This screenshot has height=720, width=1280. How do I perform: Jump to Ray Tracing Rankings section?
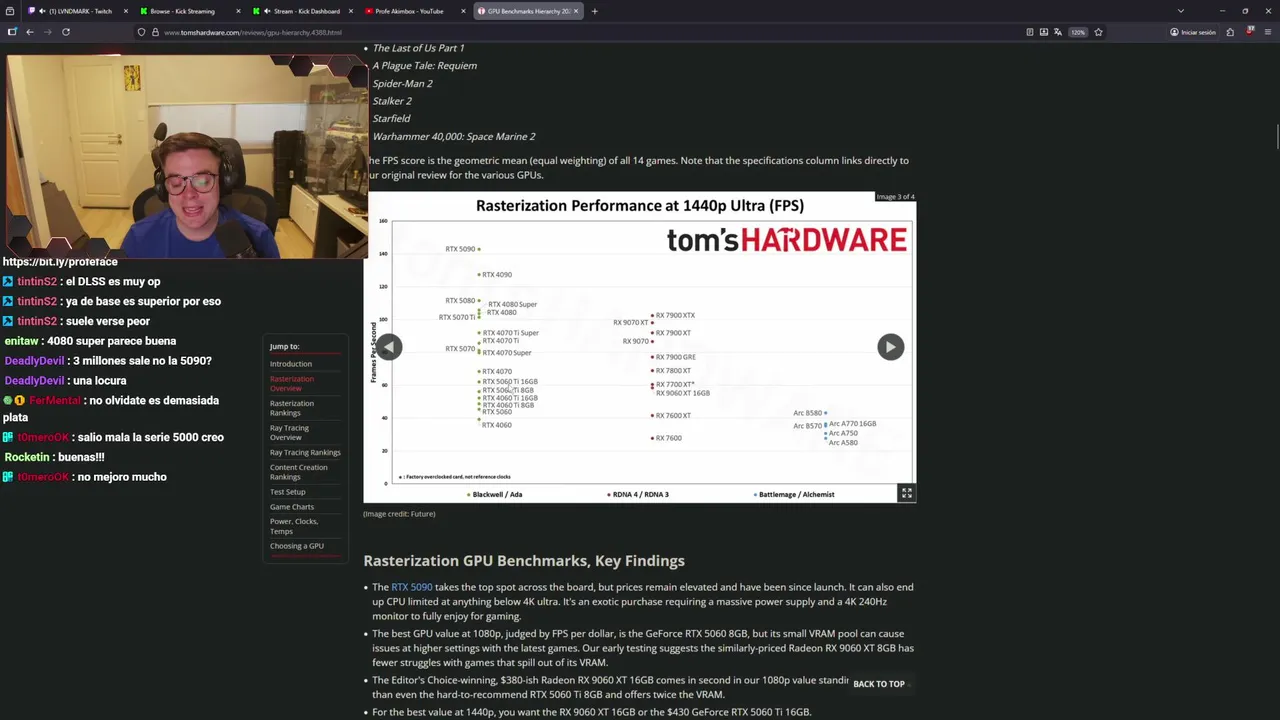coord(305,452)
